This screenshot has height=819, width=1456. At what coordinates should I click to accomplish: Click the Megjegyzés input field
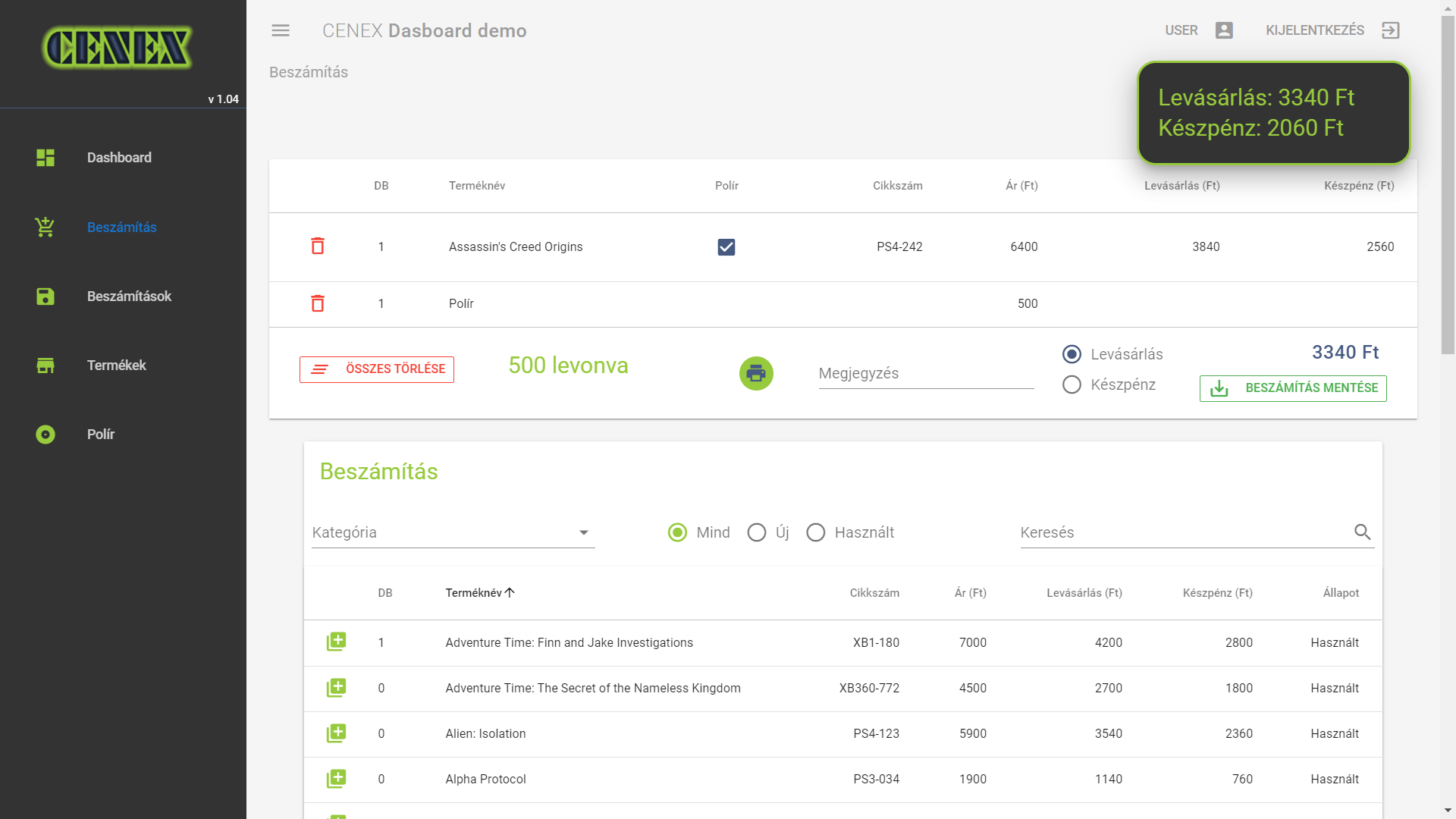(x=925, y=374)
